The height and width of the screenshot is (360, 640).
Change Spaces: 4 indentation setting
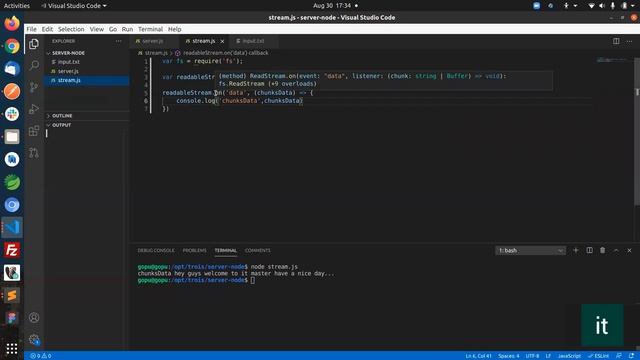coord(509,356)
